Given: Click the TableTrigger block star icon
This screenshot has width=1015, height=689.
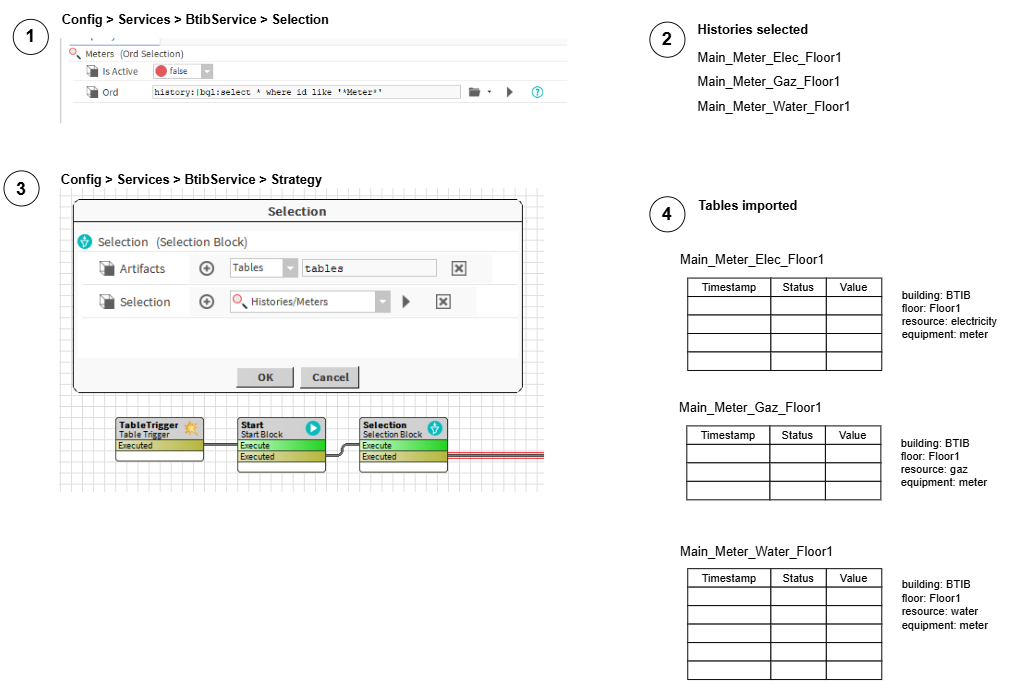Looking at the screenshot, I should [x=191, y=428].
